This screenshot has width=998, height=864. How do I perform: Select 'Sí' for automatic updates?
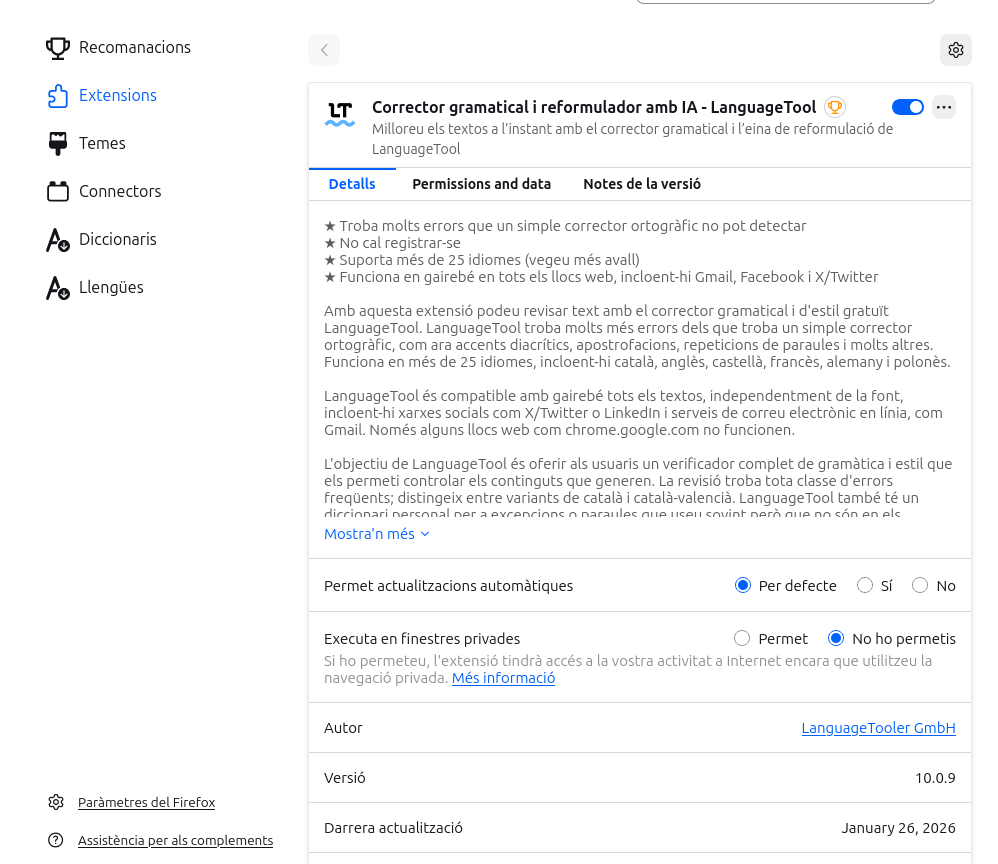[x=865, y=586]
